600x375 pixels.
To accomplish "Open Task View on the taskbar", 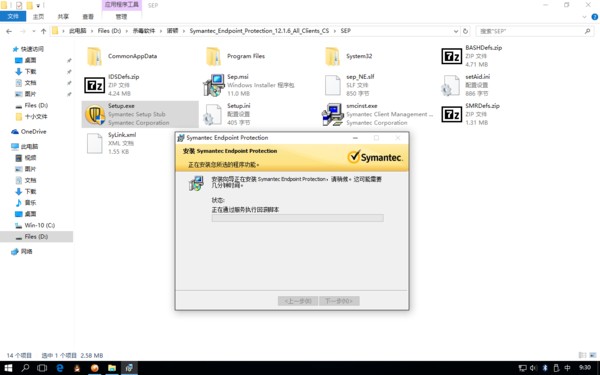I will tap(42, 368).
